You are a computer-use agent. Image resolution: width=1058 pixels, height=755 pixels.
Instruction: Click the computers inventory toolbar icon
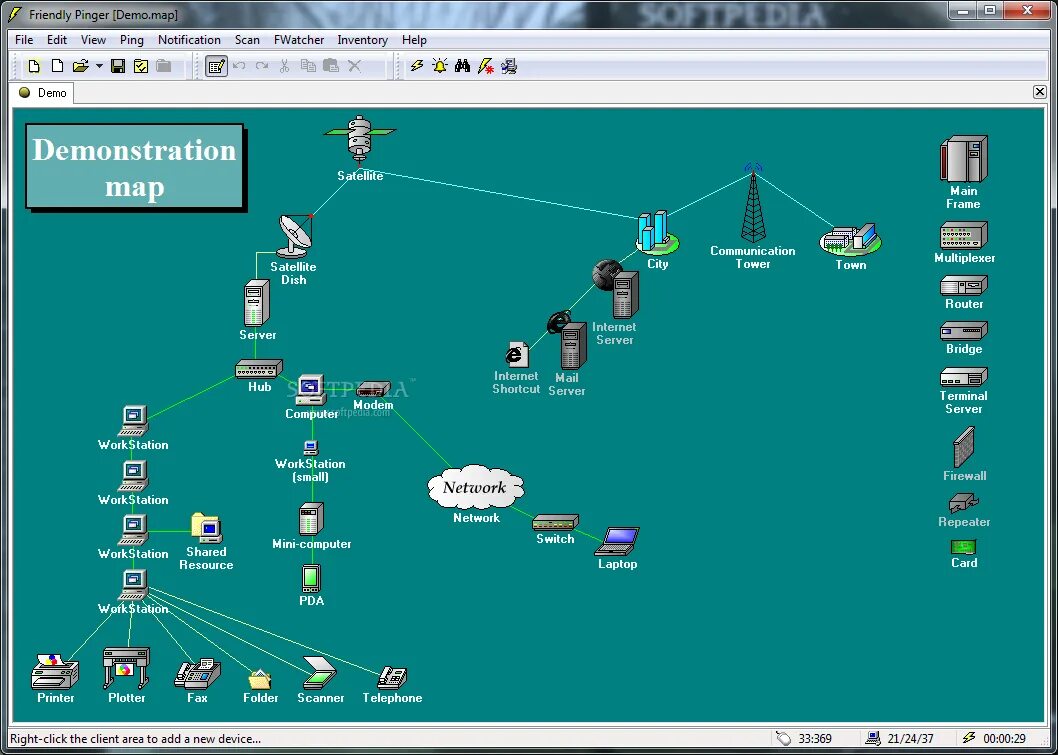(x=509, y=66)
